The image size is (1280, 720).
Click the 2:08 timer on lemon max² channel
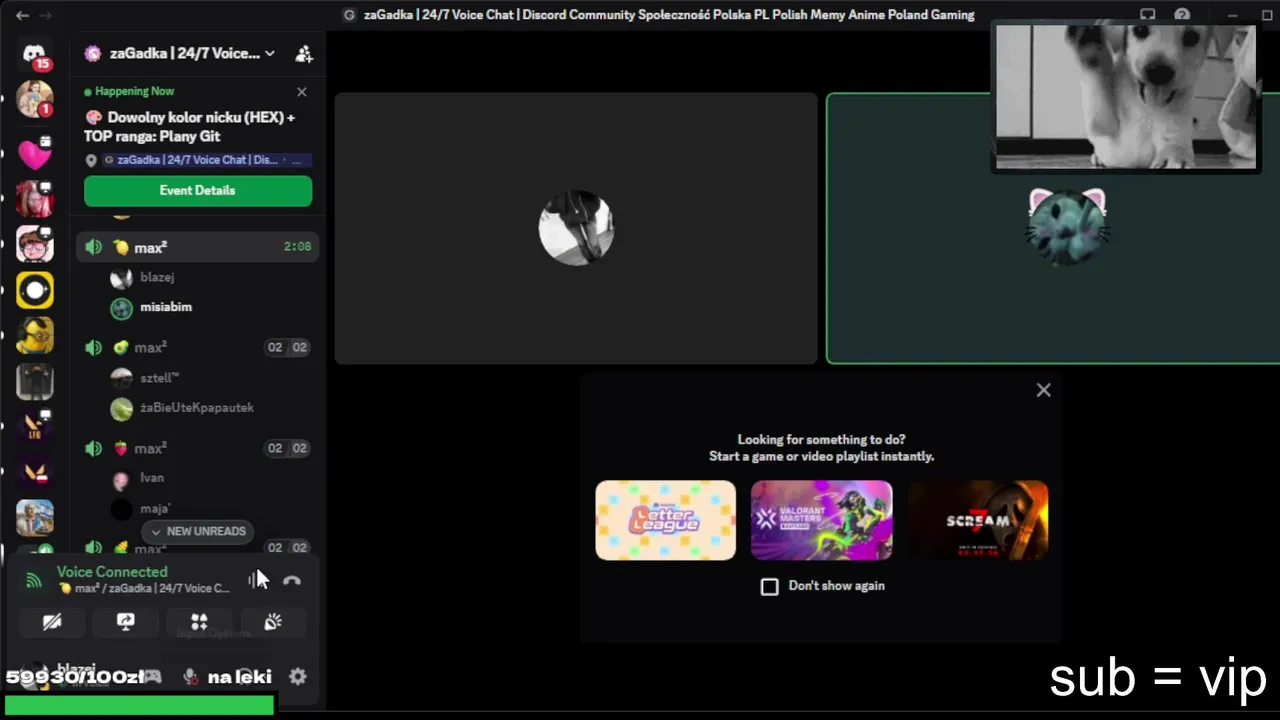pyautogui.click(x=297, y=247)
